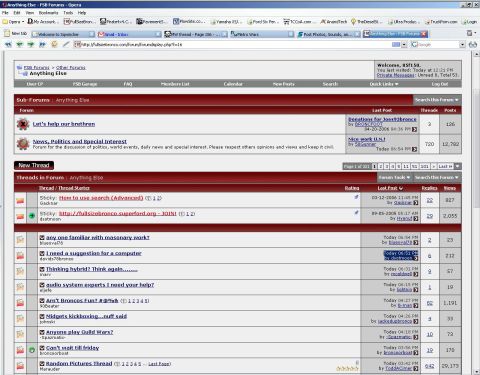This screenshot has width=480, height=375.
Task: Open the Edit menu
Action: [x=17, y=13]
